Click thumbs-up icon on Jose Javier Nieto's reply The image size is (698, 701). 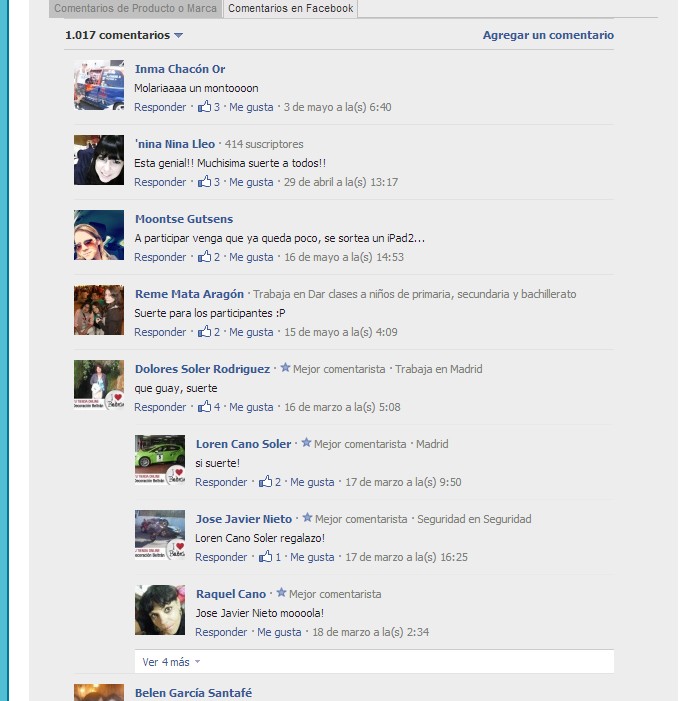265,557
